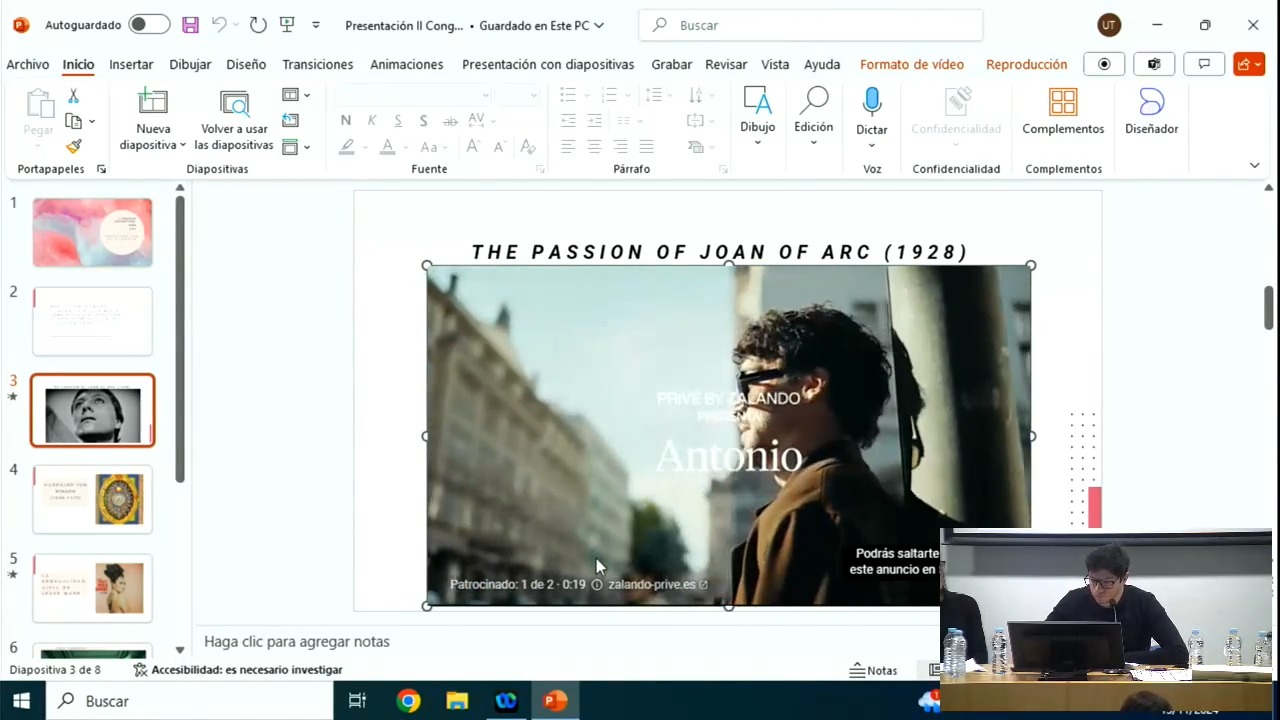The width and height of the screenshot is (1280, 720).
Task: Click the Webex taskbar icon
Action: [x=506, y=701]
